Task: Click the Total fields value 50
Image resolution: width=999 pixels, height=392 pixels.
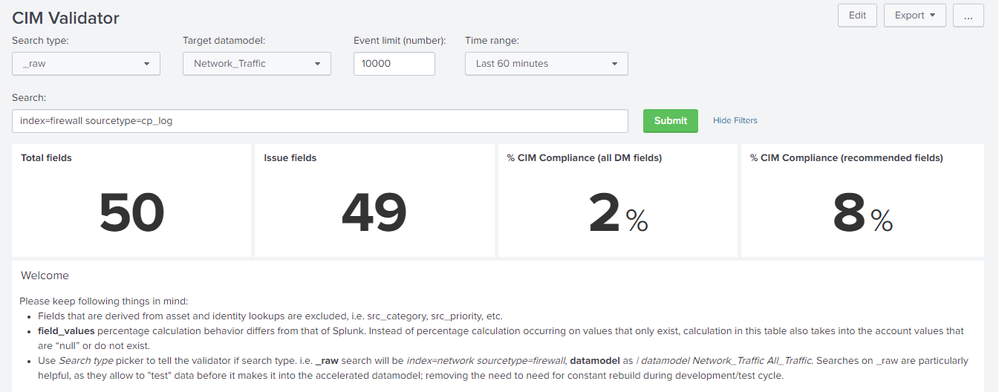Action: coord(132,213)
